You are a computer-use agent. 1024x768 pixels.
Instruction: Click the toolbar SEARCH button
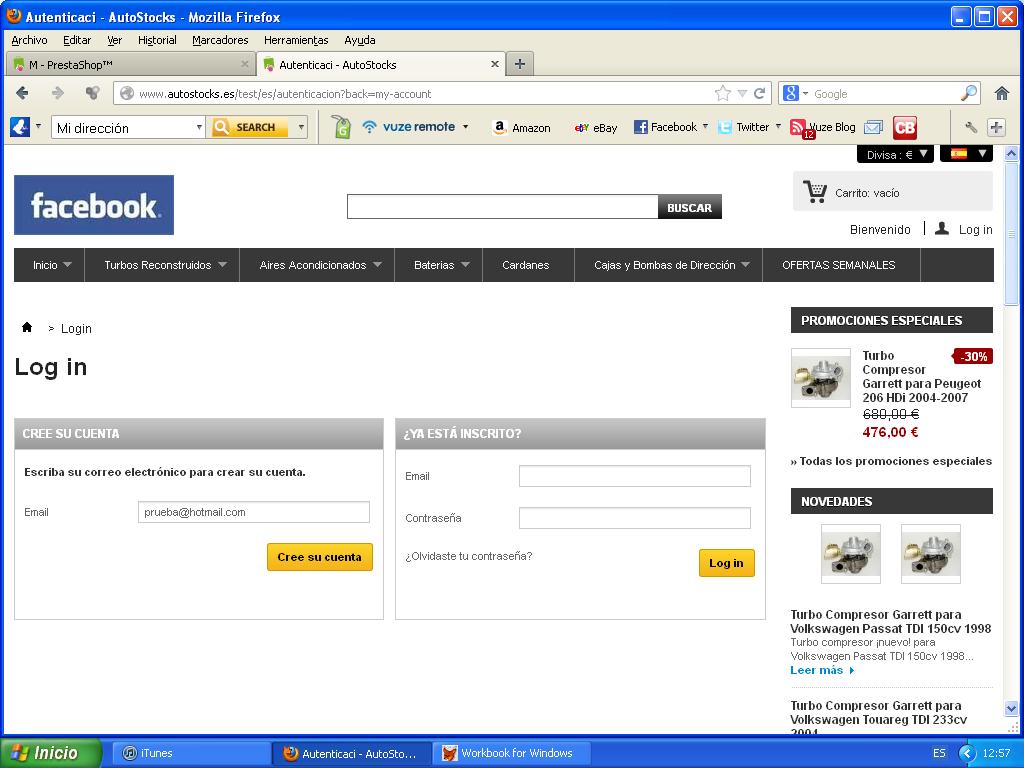click(247, 127)
